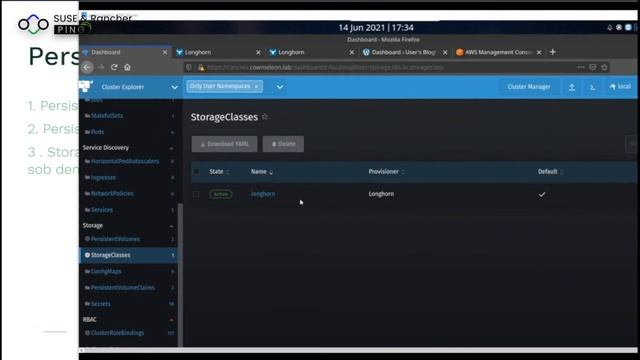Open the page actions three-dot menu
The image size is (640, 360).
[580, 67]
